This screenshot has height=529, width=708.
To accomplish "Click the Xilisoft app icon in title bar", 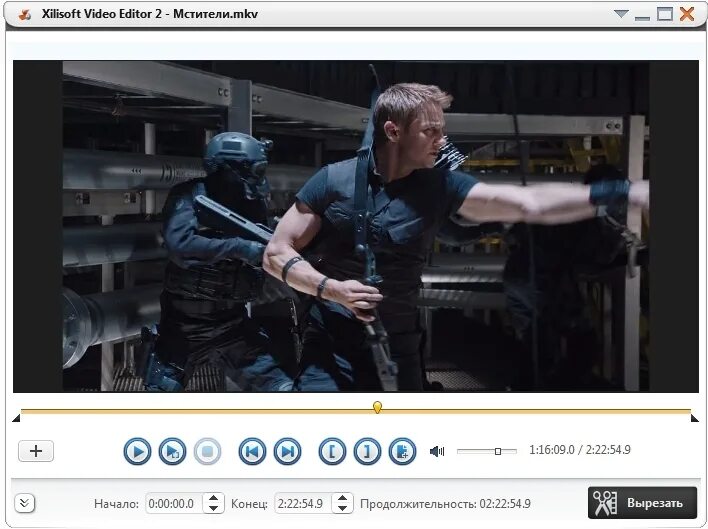I will coord(25,14).
